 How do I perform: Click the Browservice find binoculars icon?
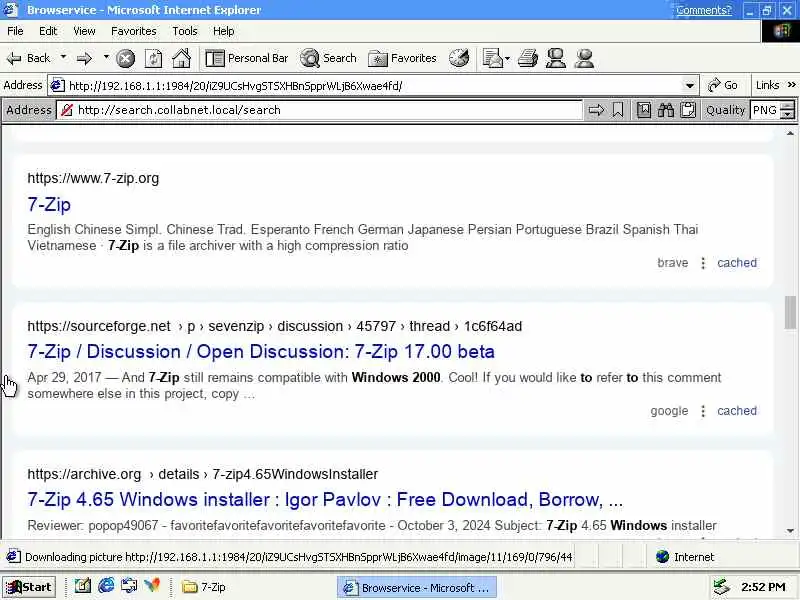[x=666, y=110]
